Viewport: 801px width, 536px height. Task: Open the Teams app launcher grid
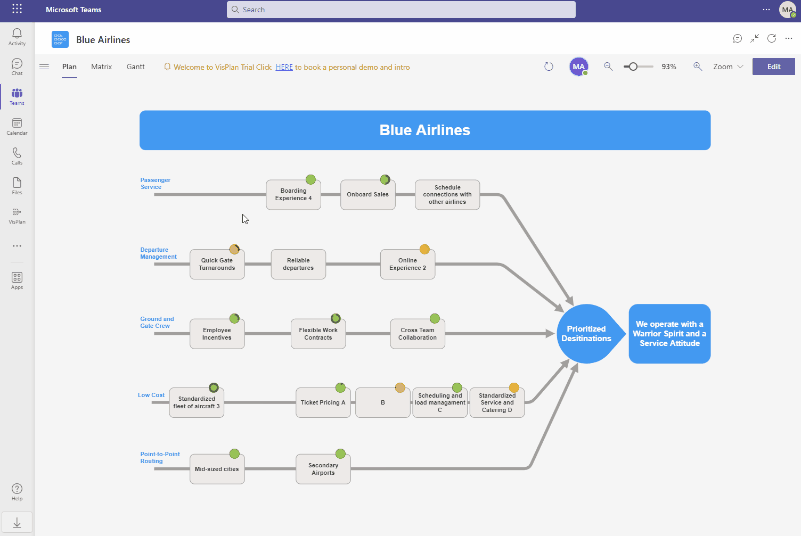click(17, 9)
